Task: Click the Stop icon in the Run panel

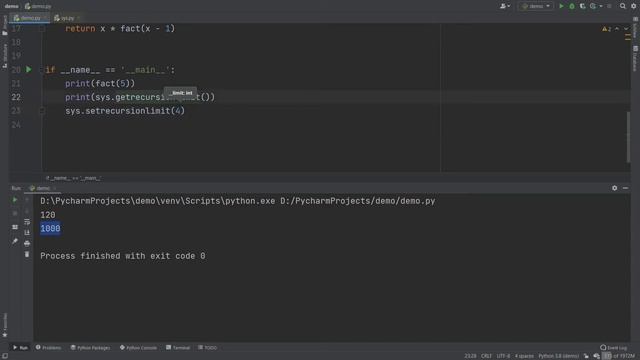Action: click(x=15, y=213)
